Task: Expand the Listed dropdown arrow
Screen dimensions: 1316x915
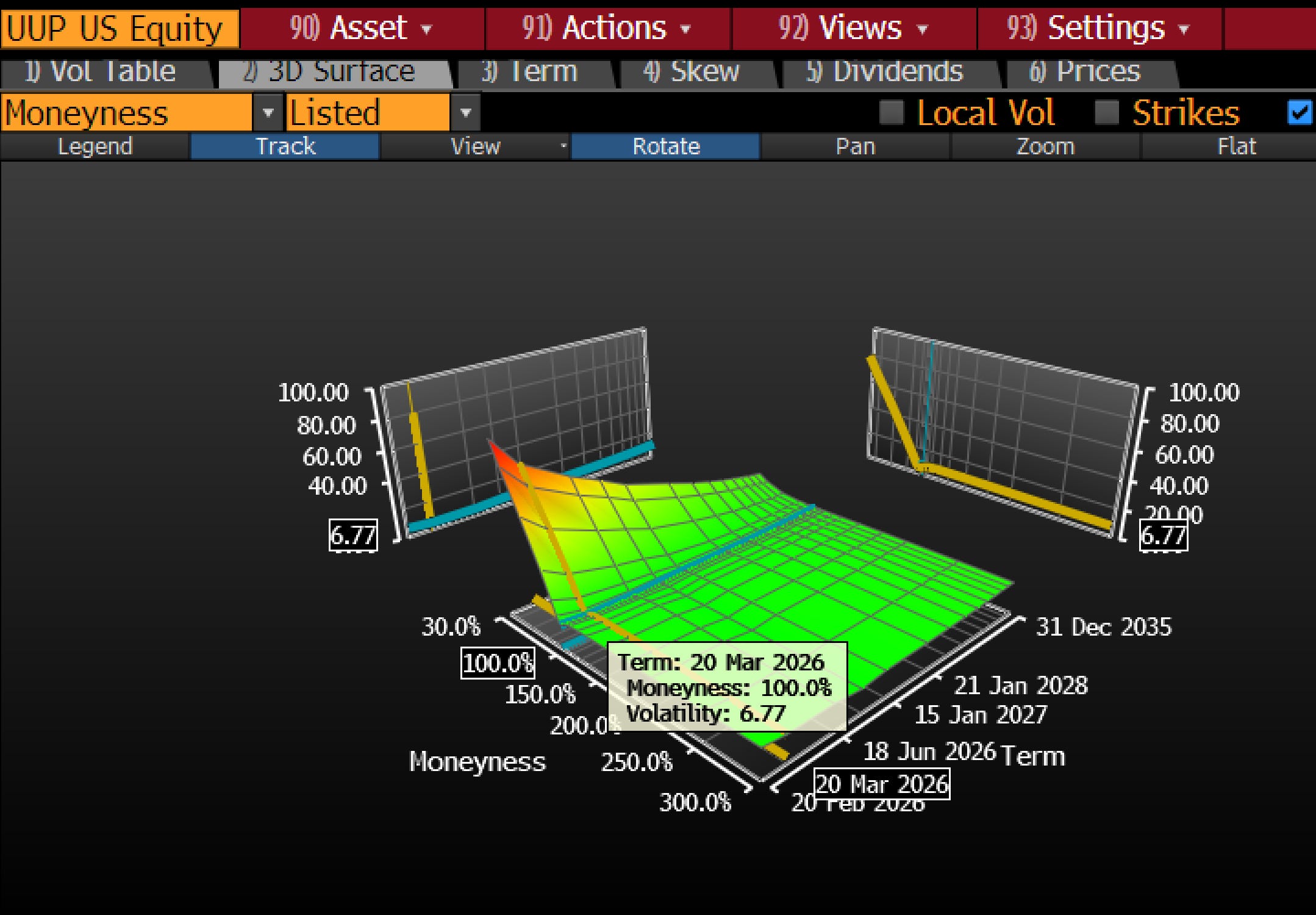Action: coord(466,113)
